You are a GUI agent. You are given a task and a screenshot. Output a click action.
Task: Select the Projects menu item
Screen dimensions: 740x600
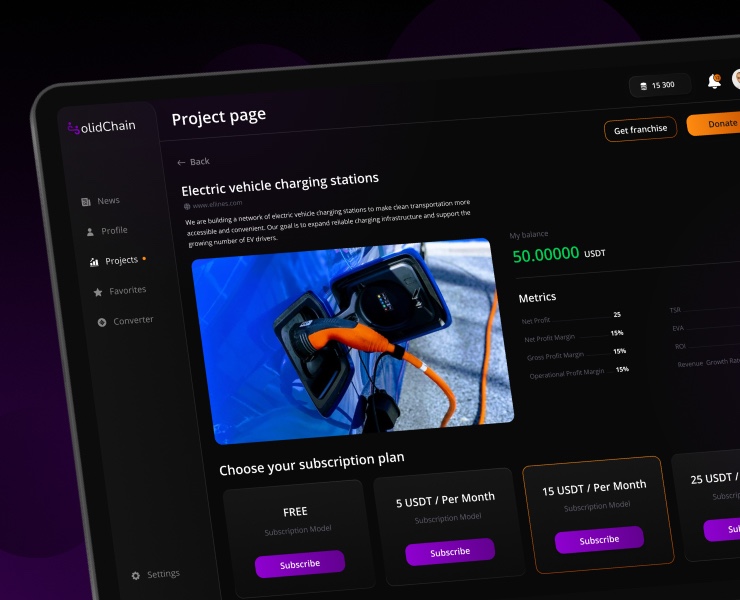tap(118, 261)
